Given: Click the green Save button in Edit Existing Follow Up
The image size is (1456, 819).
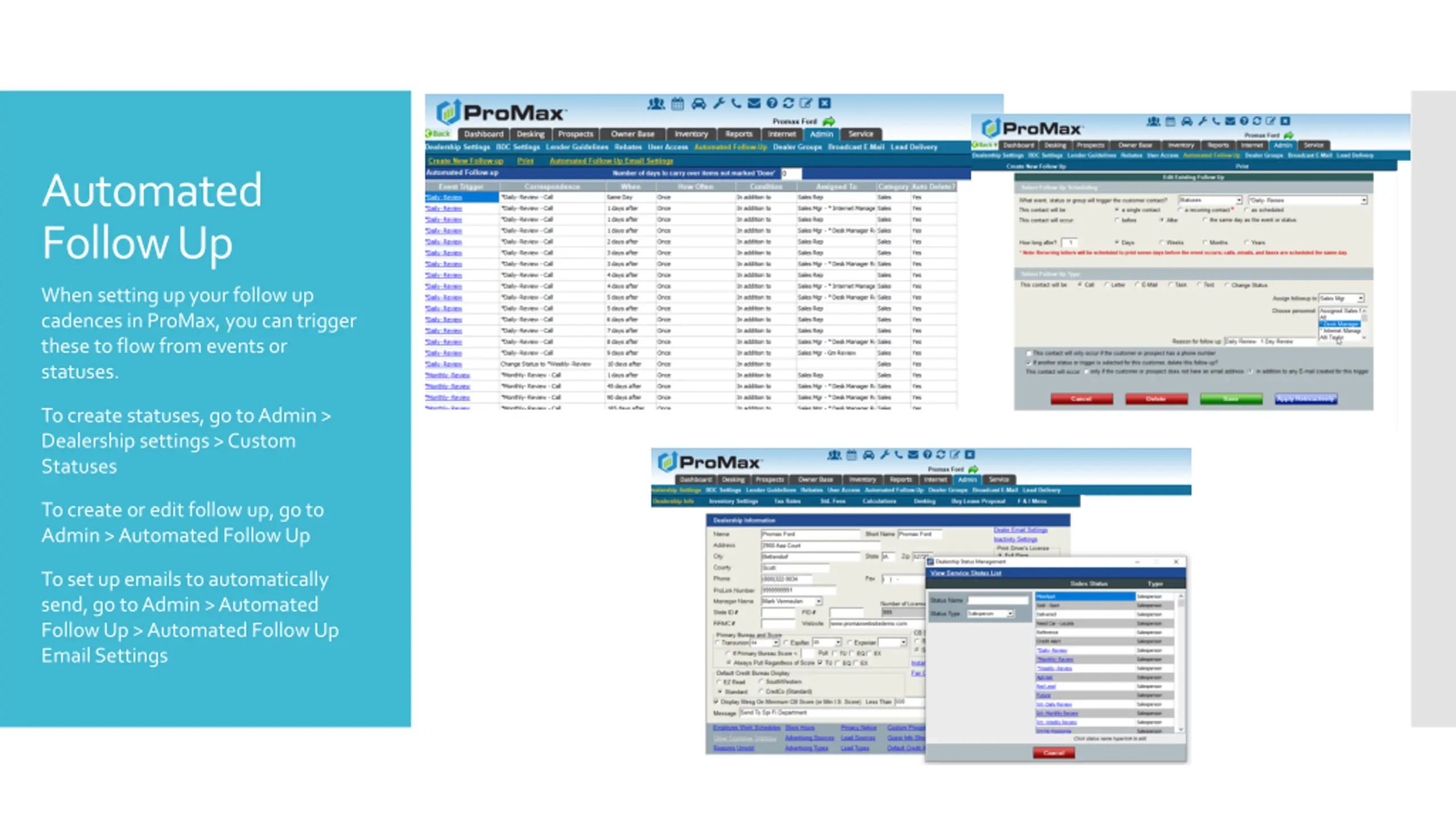Looking at the screenshot, I should [1231, 399].
